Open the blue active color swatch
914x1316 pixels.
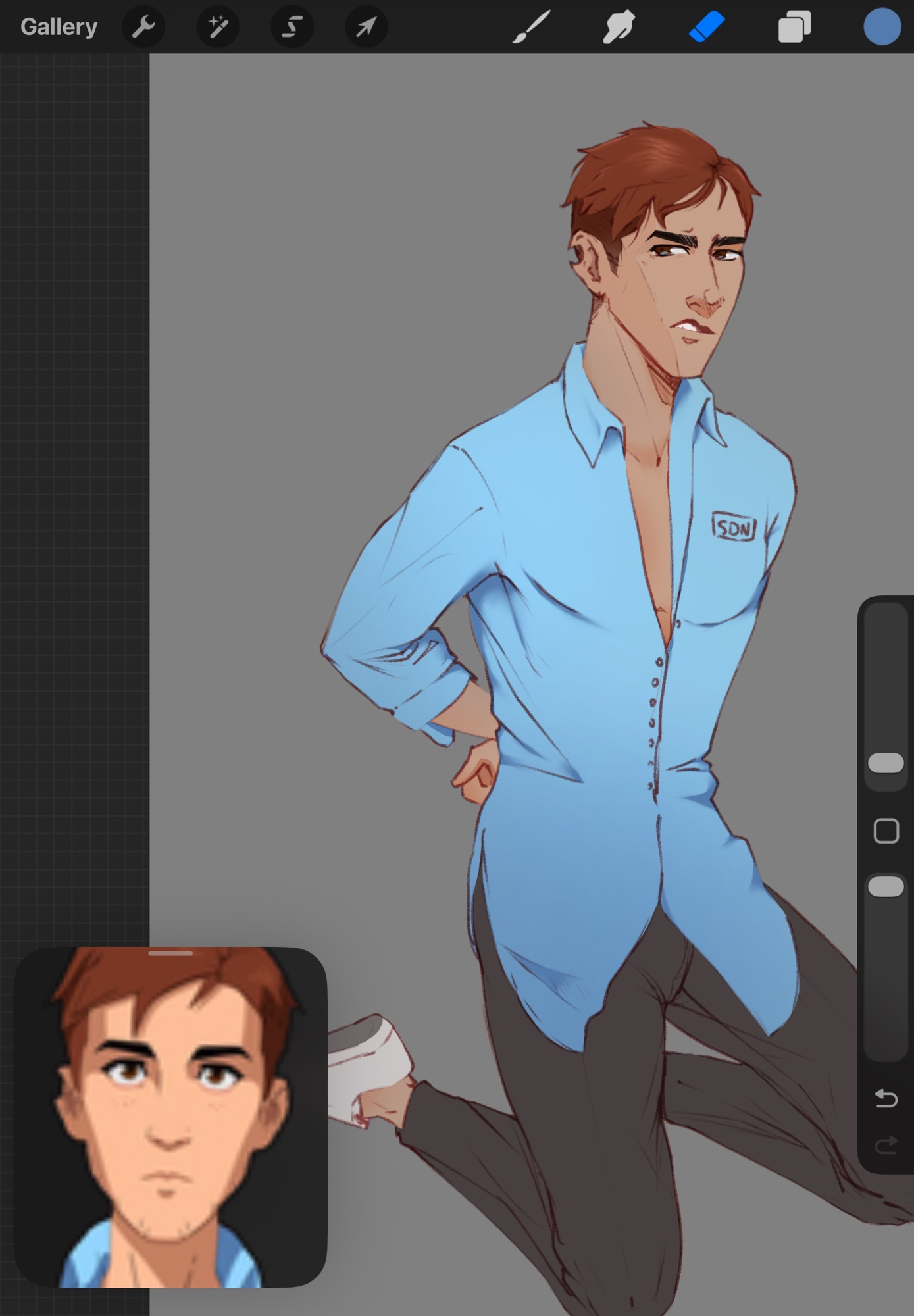pyautogui.click(x=882, y=27)
